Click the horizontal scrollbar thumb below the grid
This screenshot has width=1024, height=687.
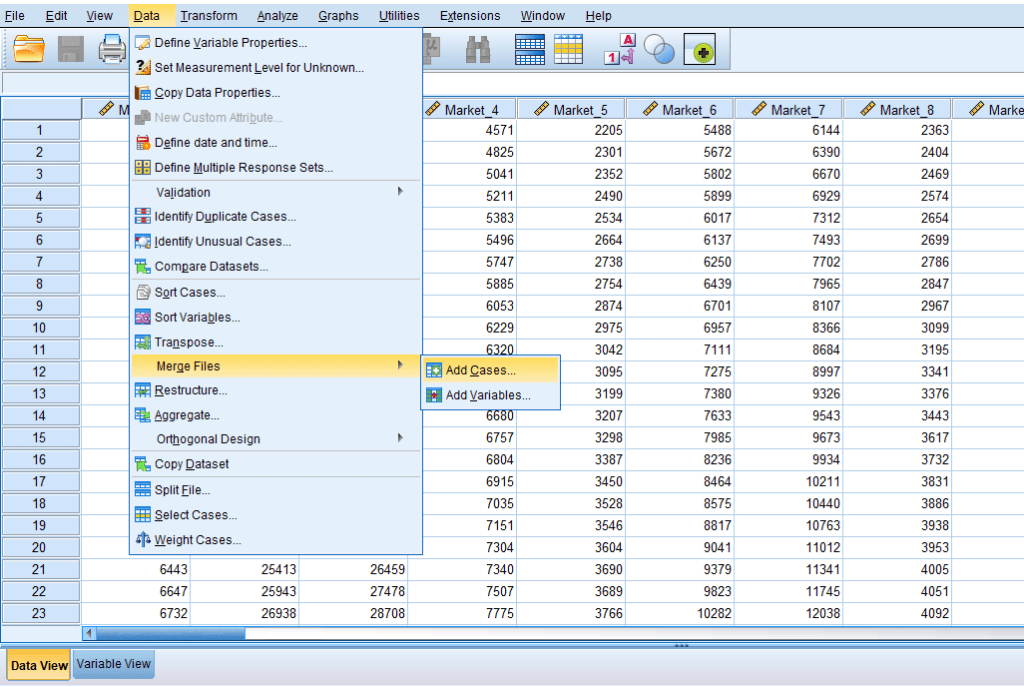(170, 633)
